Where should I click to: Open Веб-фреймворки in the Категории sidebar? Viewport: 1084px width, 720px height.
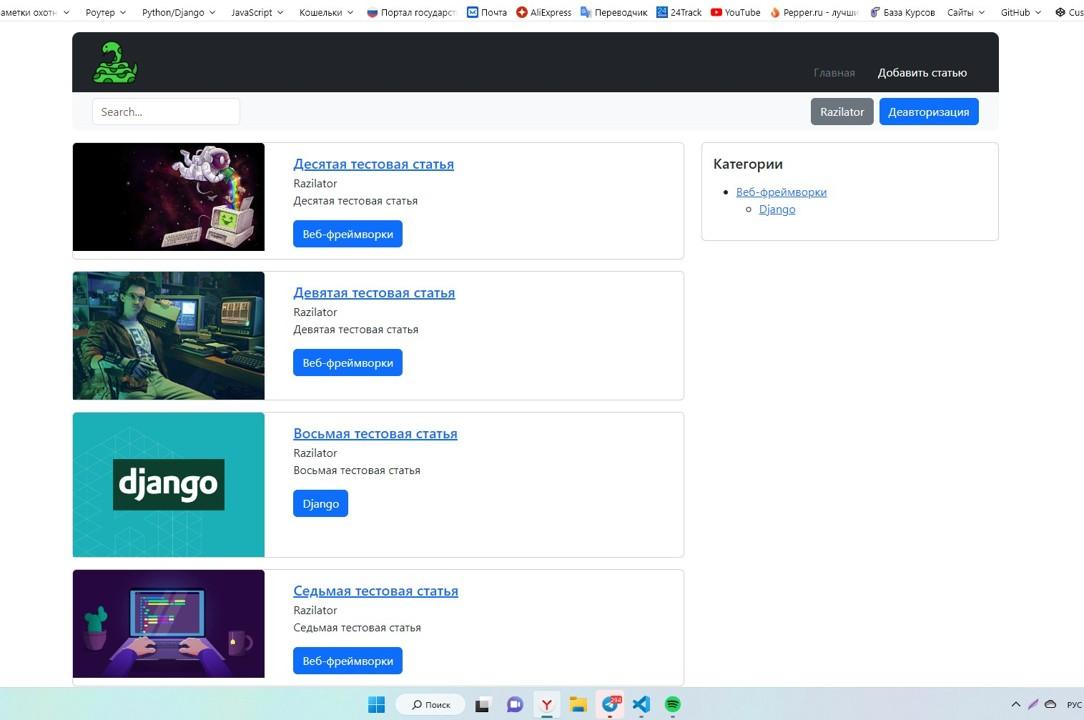click(781, 192)
